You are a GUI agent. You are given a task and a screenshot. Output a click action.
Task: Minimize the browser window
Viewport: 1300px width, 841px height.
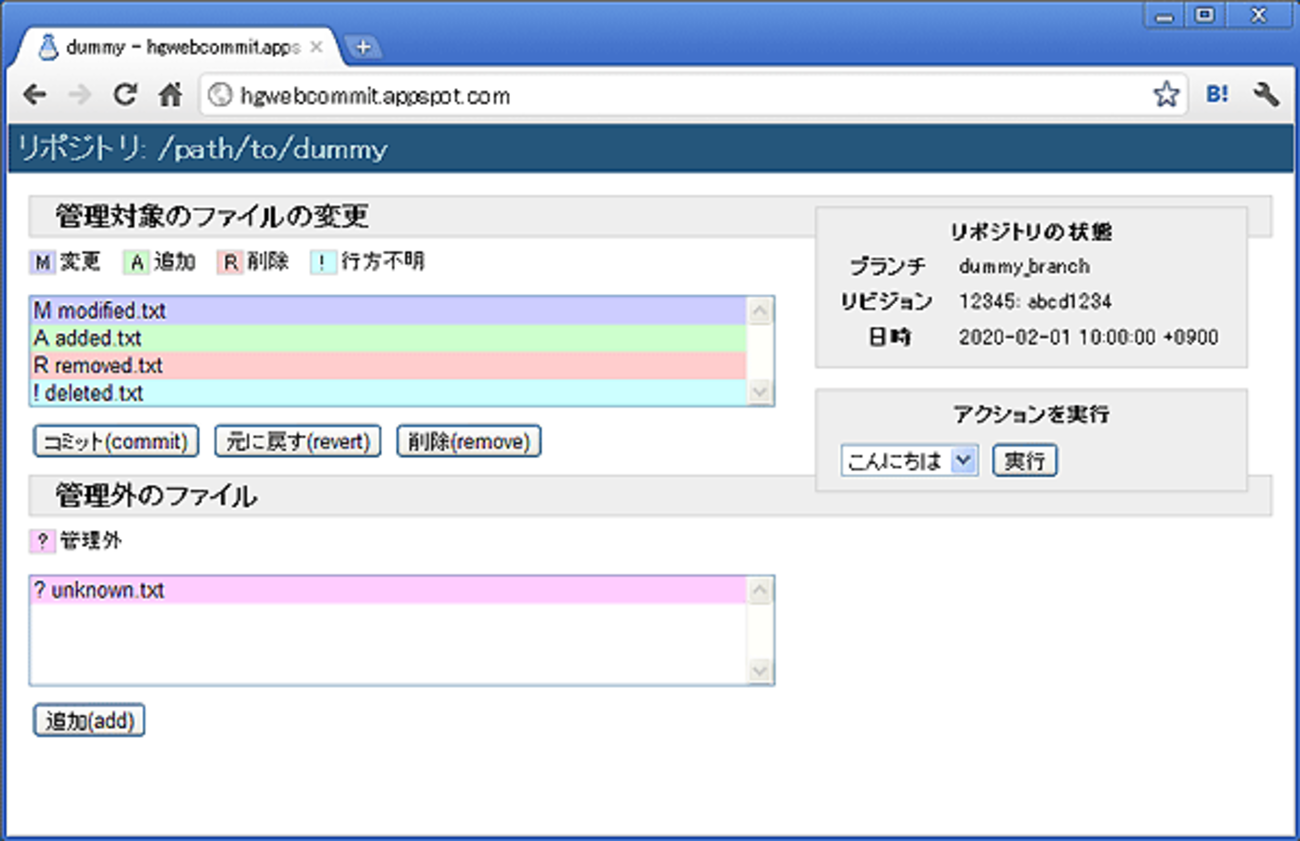click(1165, 16)
